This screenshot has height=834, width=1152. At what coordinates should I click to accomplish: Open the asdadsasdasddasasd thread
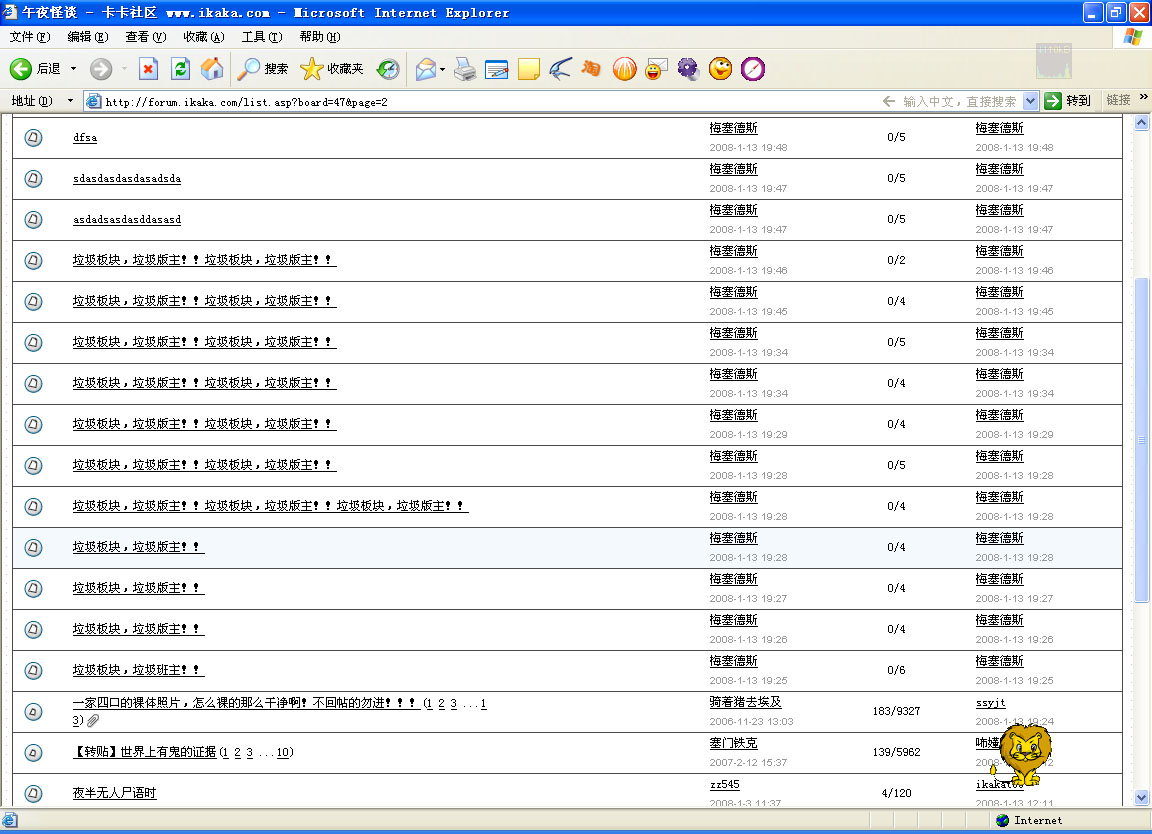(x=126, y=220)
